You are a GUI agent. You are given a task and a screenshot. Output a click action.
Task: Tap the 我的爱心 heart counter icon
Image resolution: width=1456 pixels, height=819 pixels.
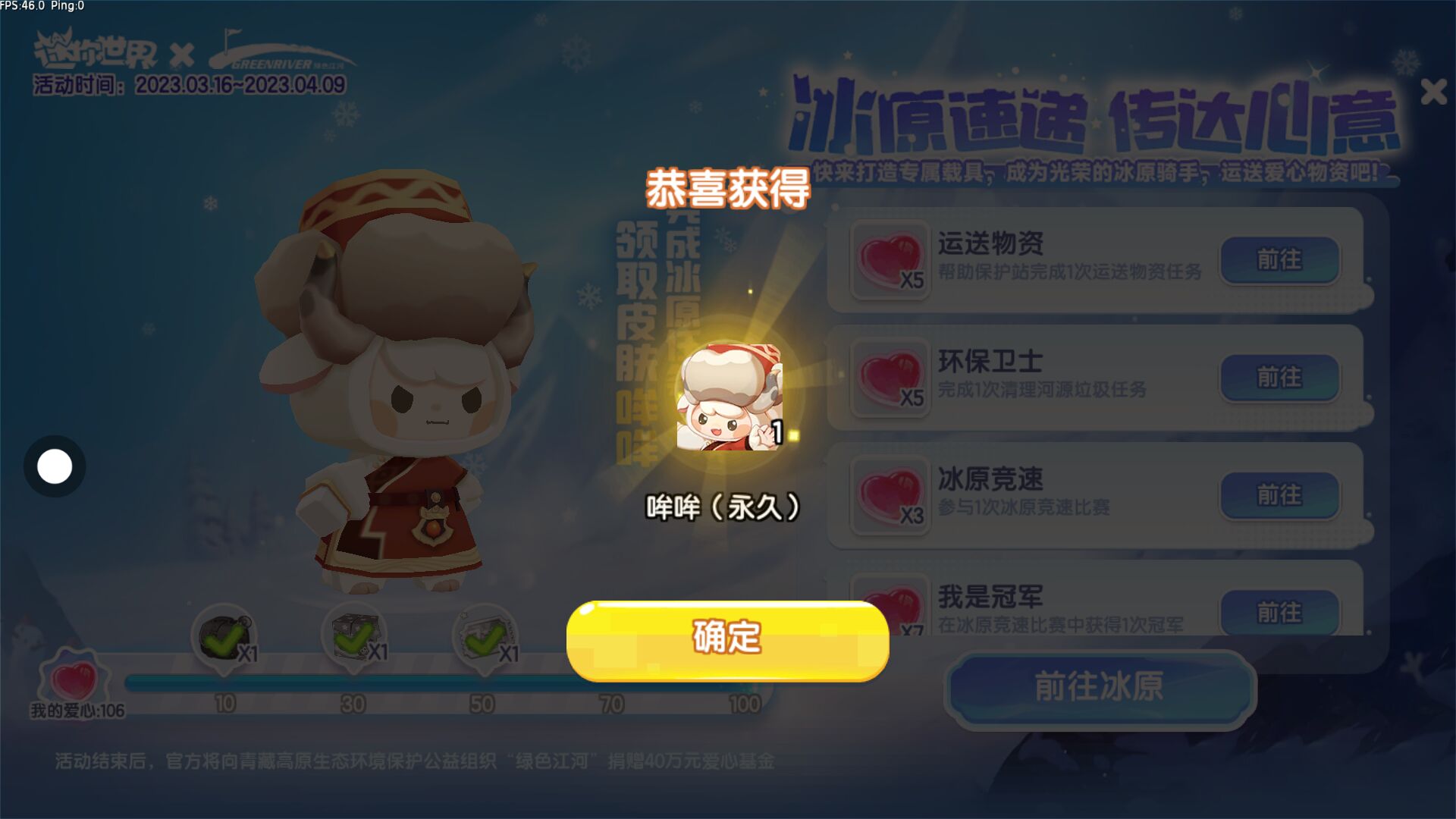74,677
